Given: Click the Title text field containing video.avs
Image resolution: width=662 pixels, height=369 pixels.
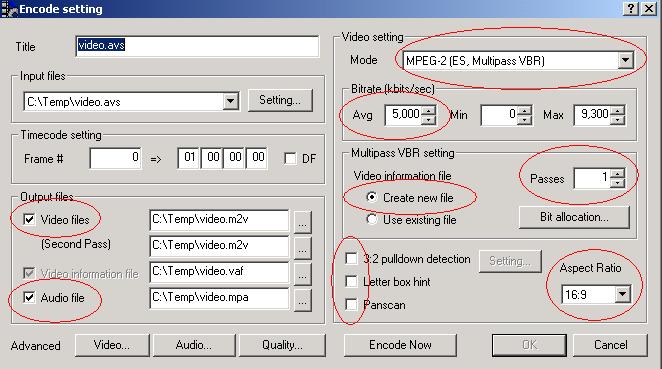Looking at the screenshot, I should click(x=197, y=46).
